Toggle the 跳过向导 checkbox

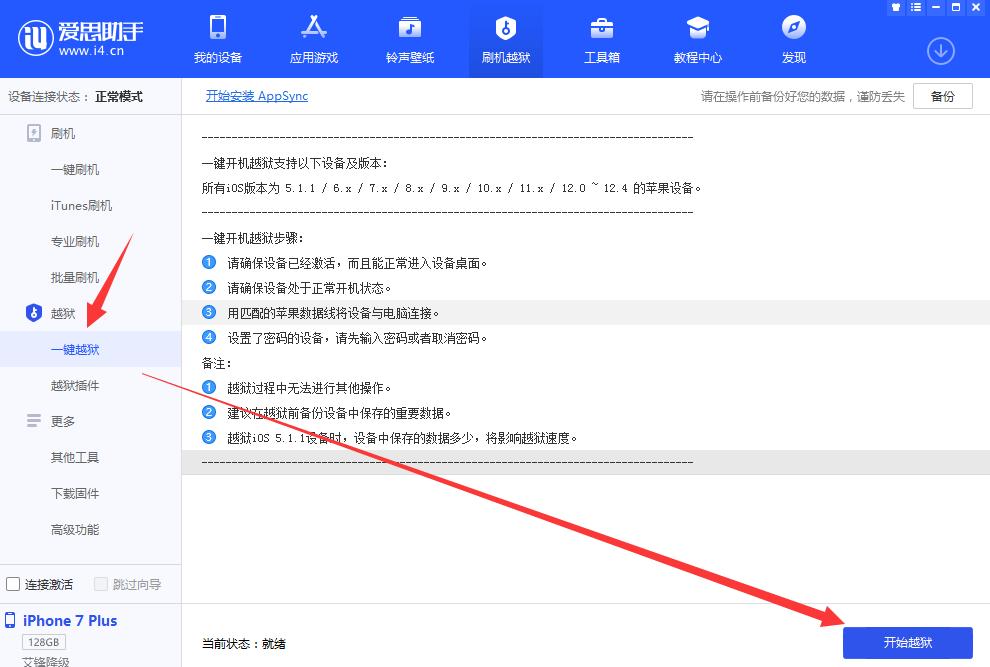click(x=101, y=583)
